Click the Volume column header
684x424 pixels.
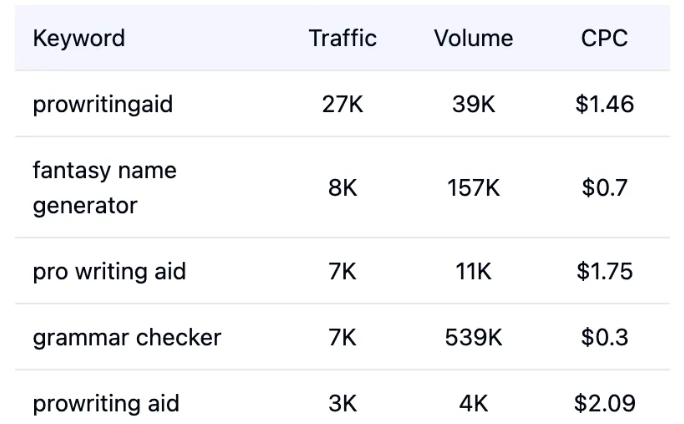(x=473, y=39)
